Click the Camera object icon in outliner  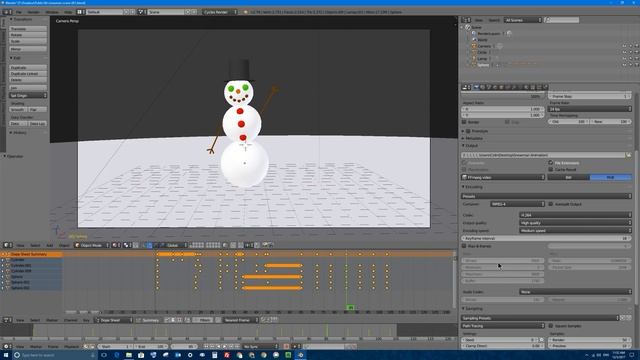[474, 46]
